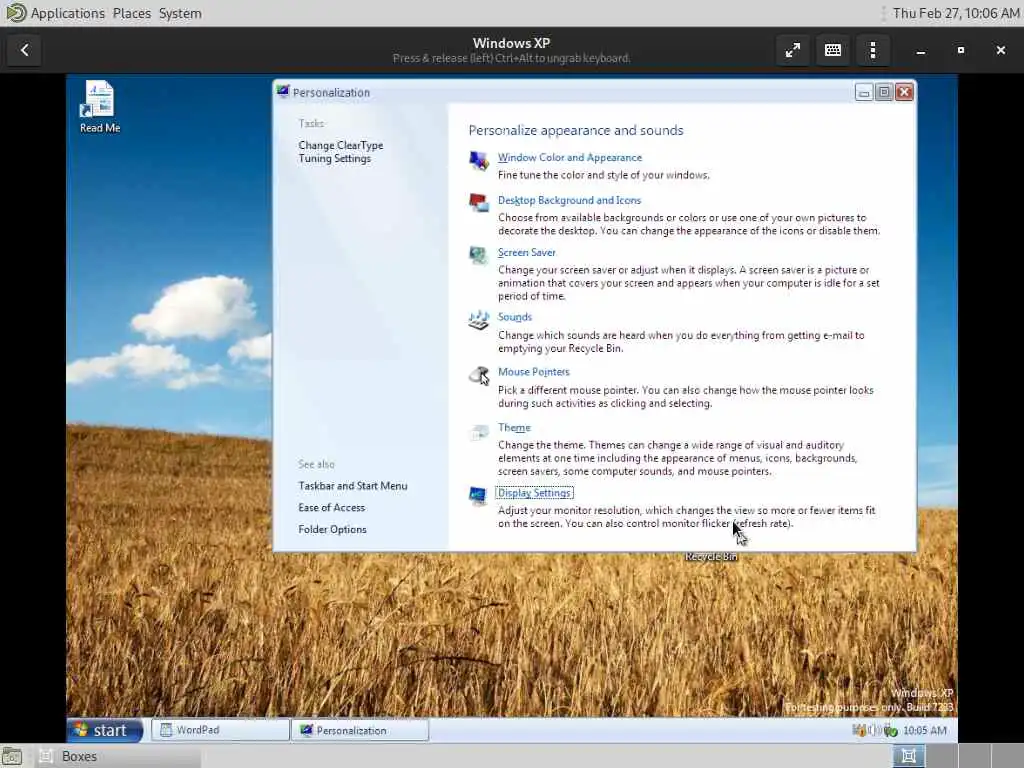Viewport: 1024px width, 768px height.
Task: Toggle fullscreen in Boxes header
Action: [793, 50]
